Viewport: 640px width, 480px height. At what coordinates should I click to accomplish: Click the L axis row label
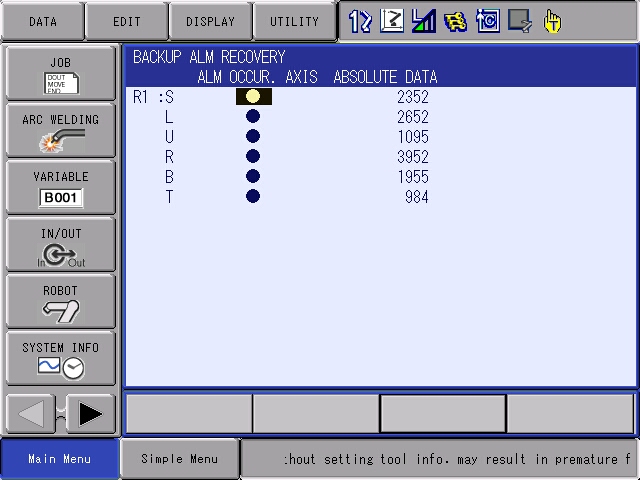(169, 117)
